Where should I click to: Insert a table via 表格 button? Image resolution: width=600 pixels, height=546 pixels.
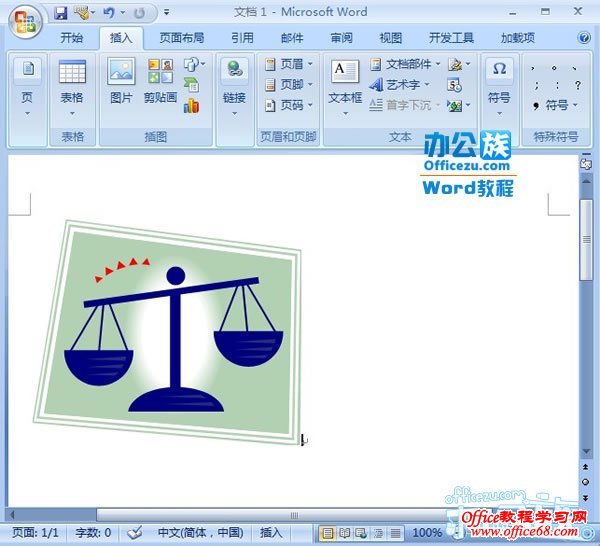click(72, 88)
